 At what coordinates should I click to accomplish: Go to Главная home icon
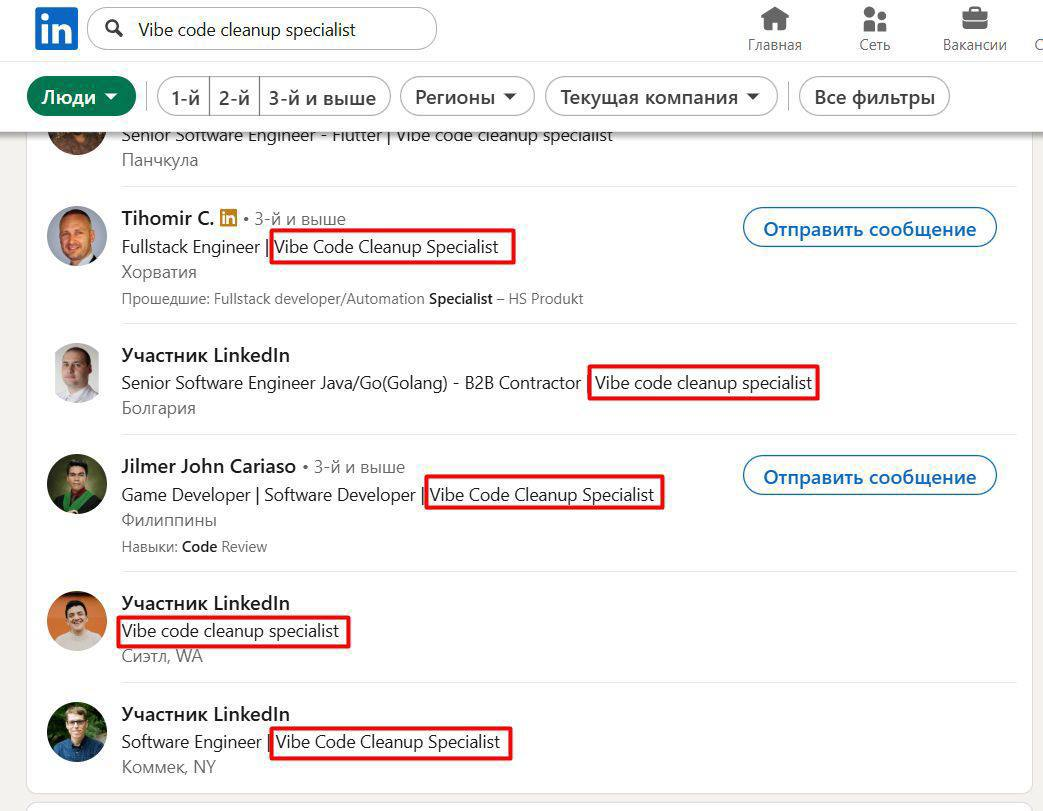[774, 29]
